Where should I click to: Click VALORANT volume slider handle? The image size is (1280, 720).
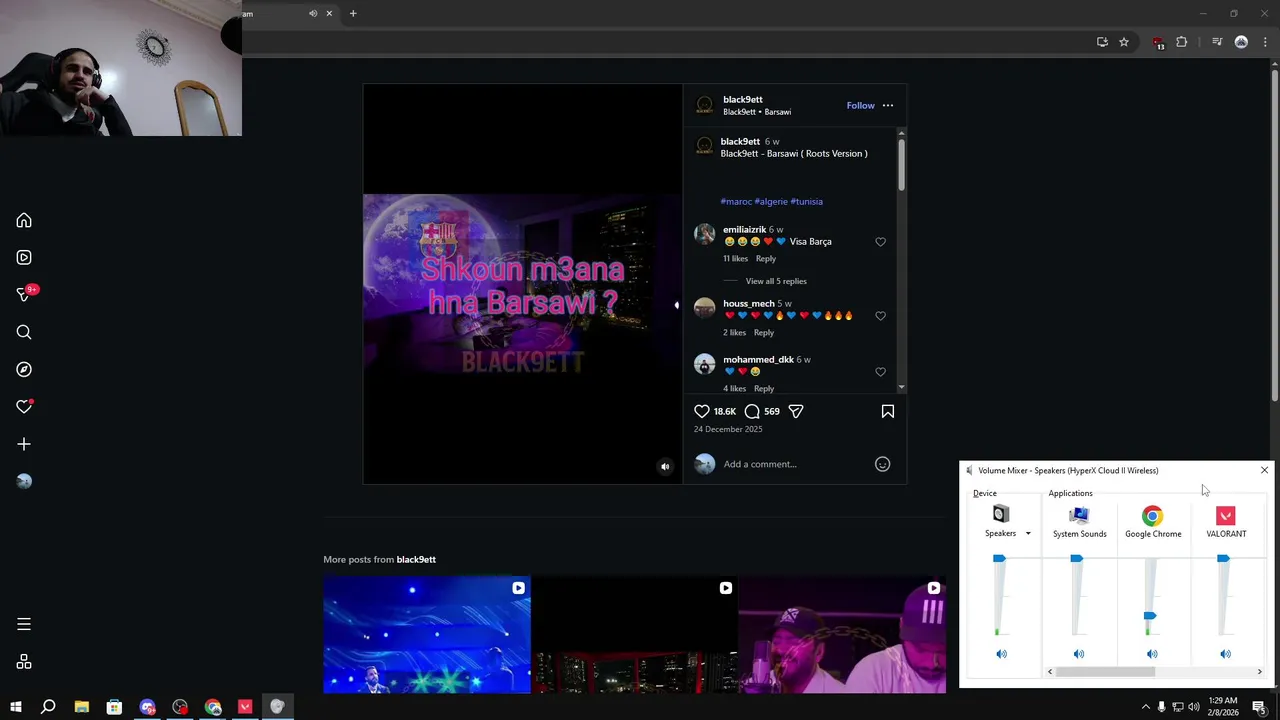click(1223, 559)
